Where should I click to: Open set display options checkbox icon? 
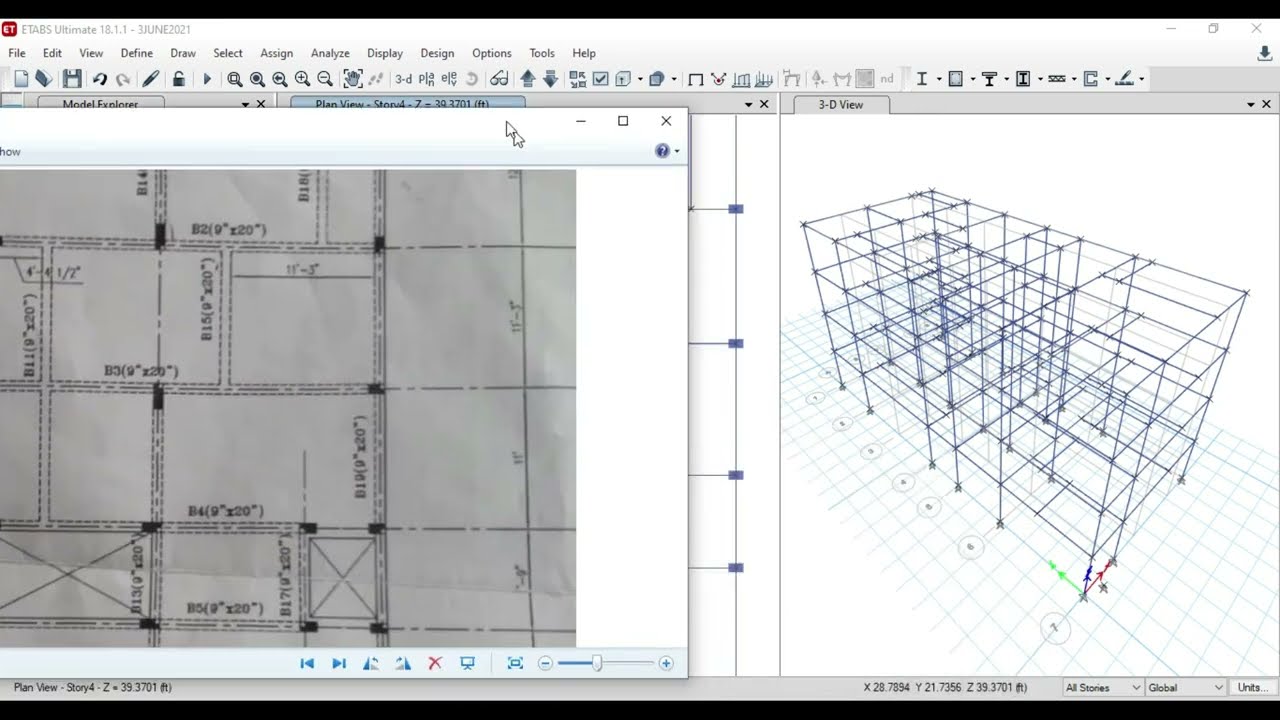(600, 79)
